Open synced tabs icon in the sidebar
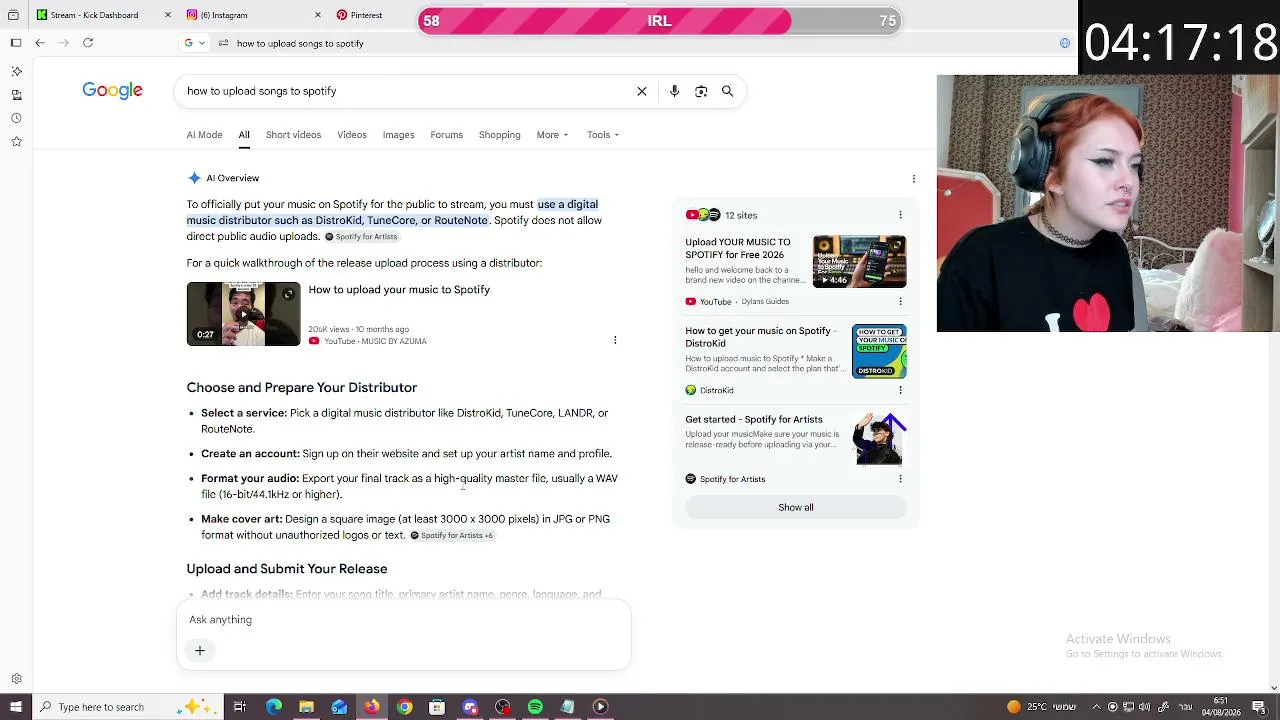Viewport: 1280px width, 720px height. pyautogui.click(x=16, y=95)
